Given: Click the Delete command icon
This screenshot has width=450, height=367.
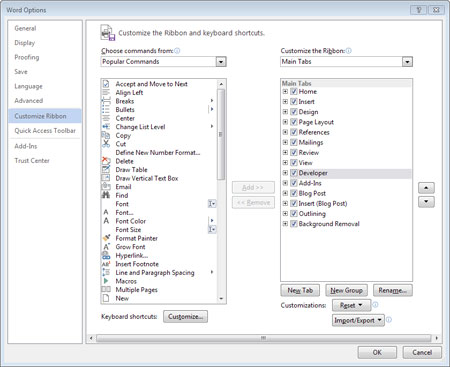Looking at the screenshot, I should [x=106, y=161].
